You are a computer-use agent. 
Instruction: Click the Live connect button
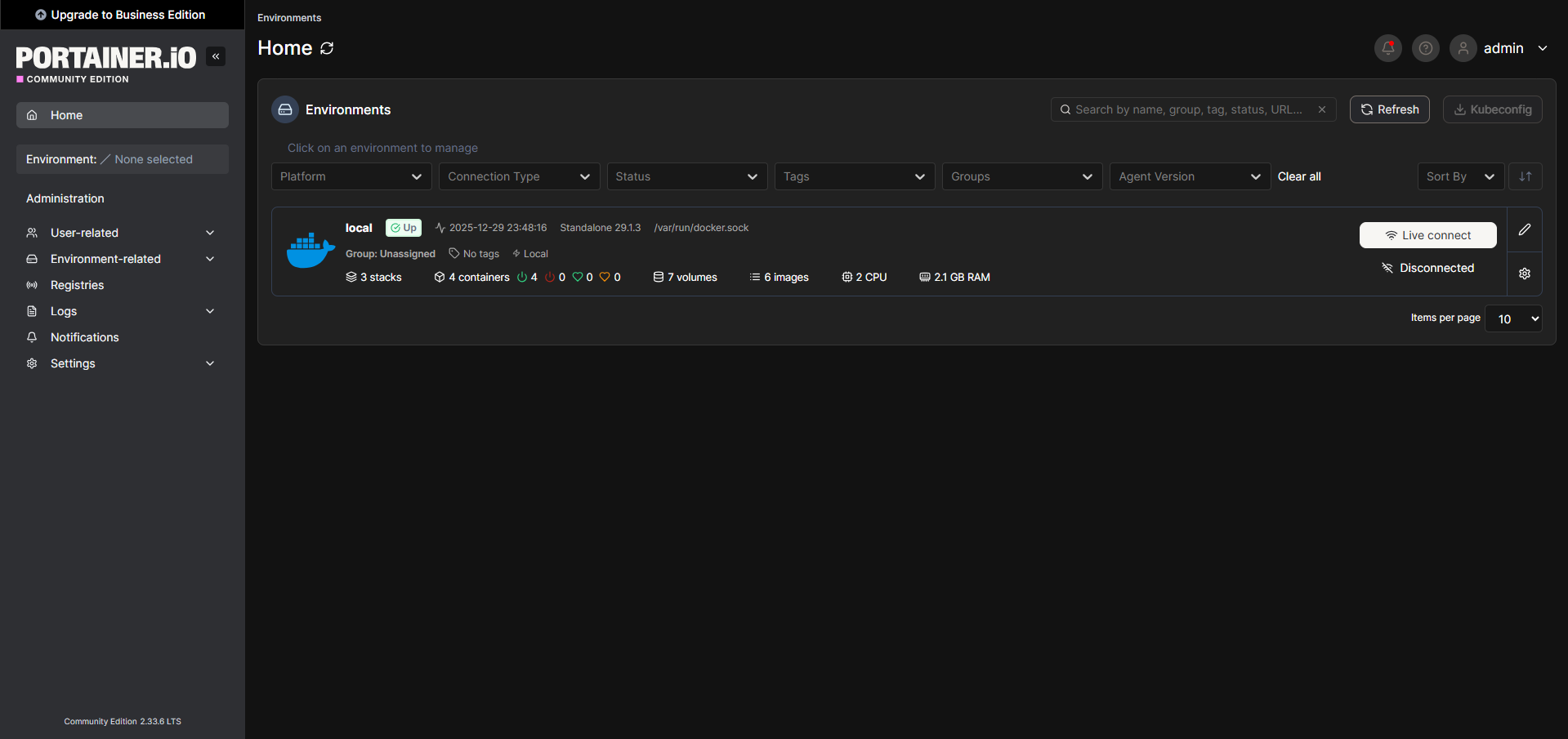[1427, 235]
